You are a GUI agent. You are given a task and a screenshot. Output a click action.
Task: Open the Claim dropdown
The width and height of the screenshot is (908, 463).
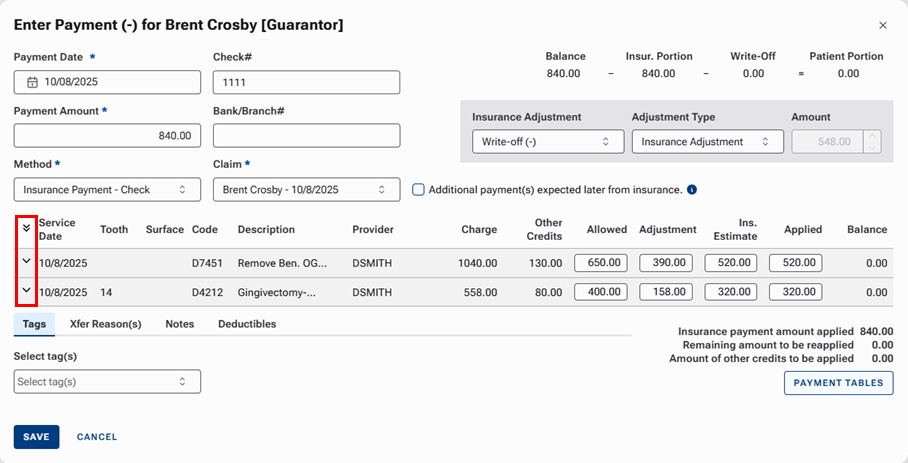(x=306, y=189)
